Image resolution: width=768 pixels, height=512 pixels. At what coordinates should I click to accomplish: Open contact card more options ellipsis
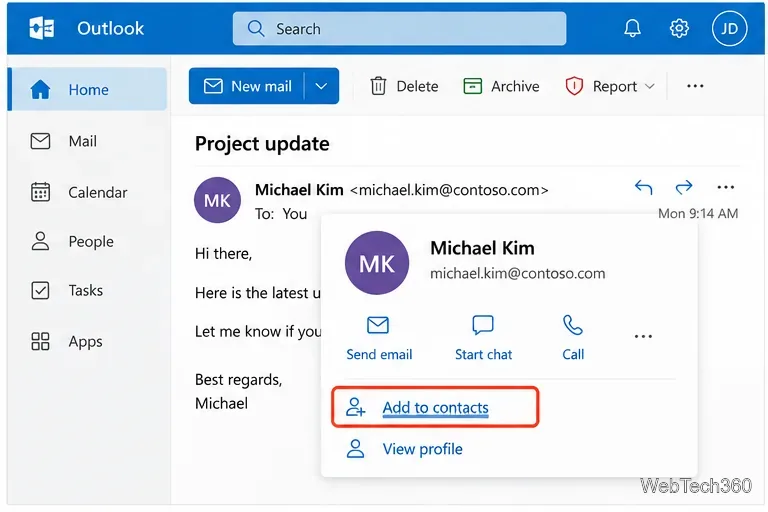[643, 336]
